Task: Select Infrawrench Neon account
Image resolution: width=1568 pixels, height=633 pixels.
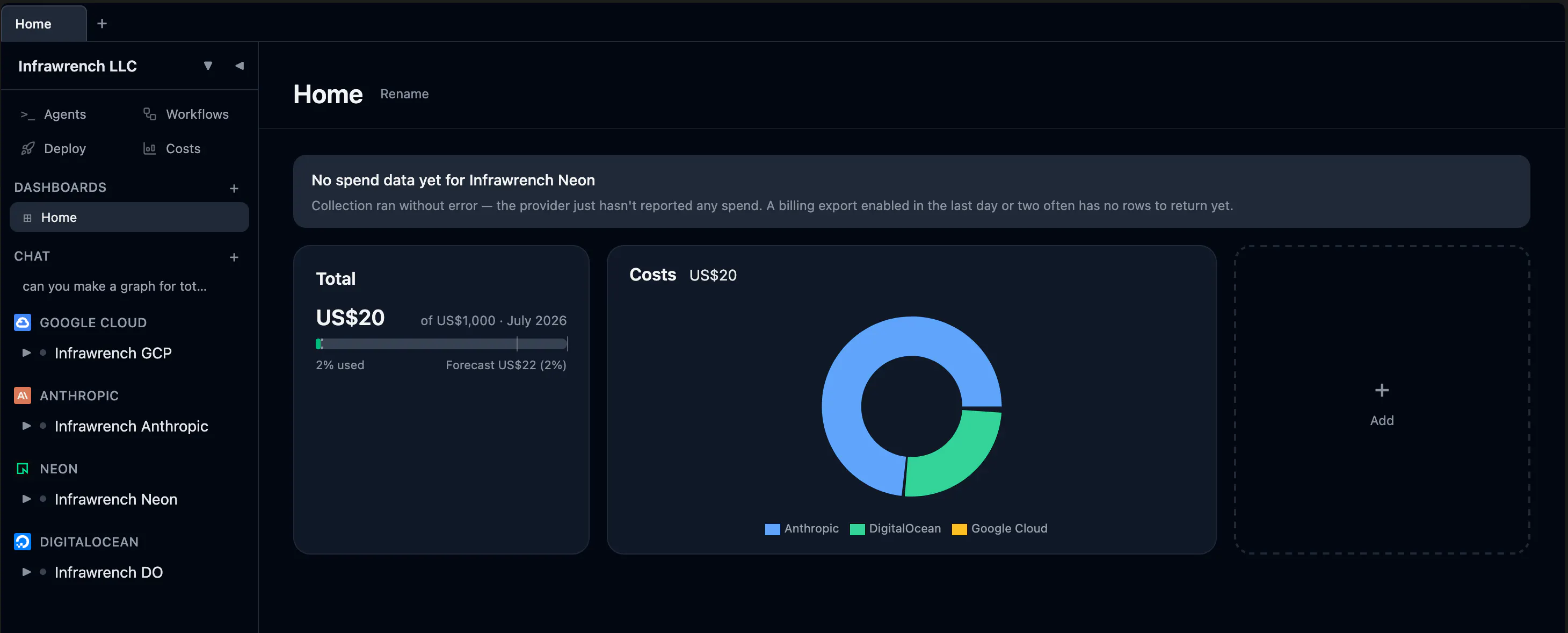Action: point(117,499)
